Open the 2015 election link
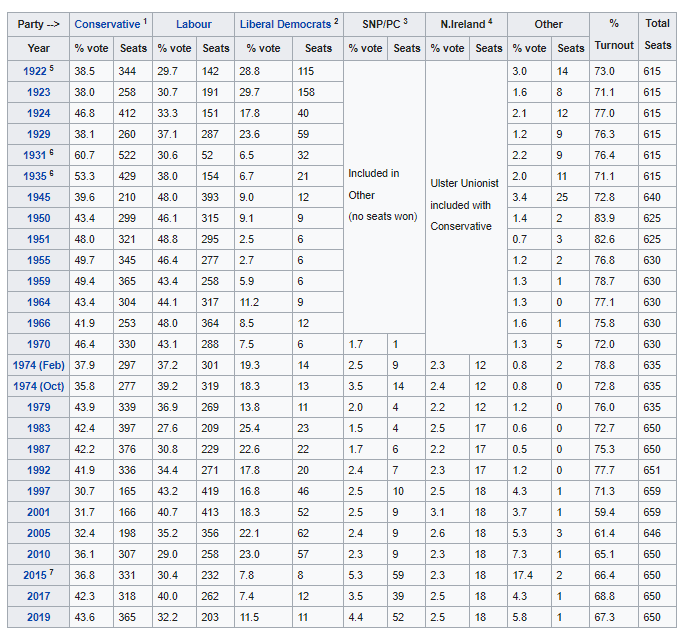The width and height of the screenshot is (689, 638). point(34,575)
